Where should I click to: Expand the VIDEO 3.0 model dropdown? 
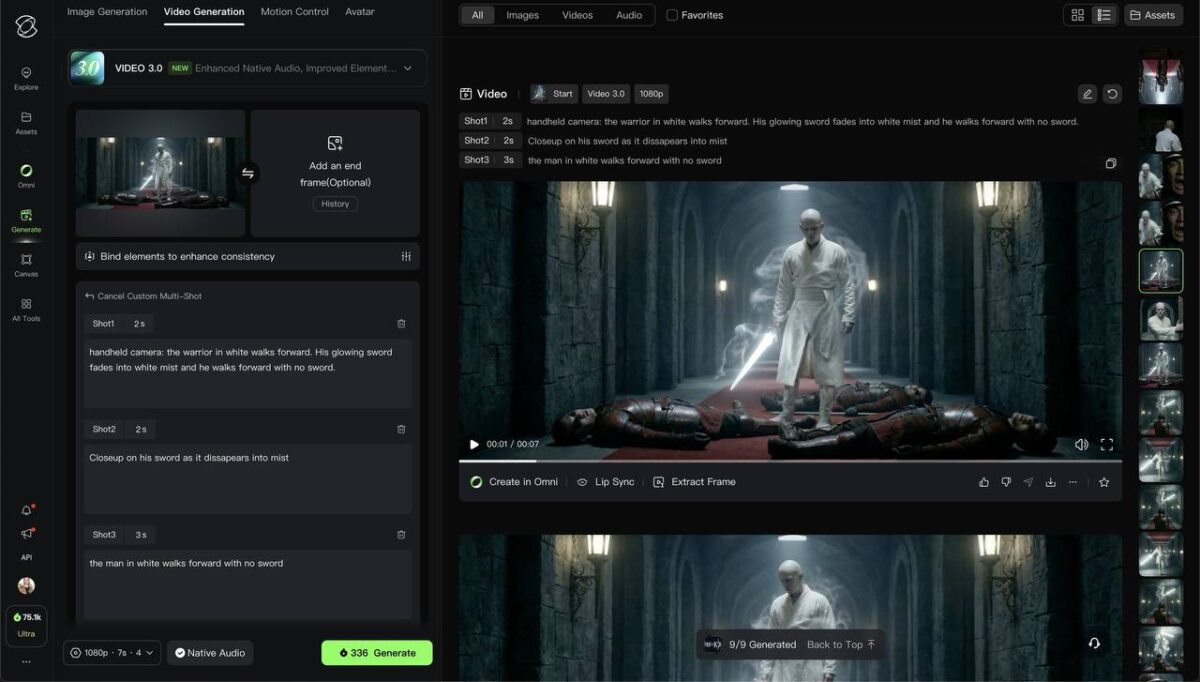point(407,68)
